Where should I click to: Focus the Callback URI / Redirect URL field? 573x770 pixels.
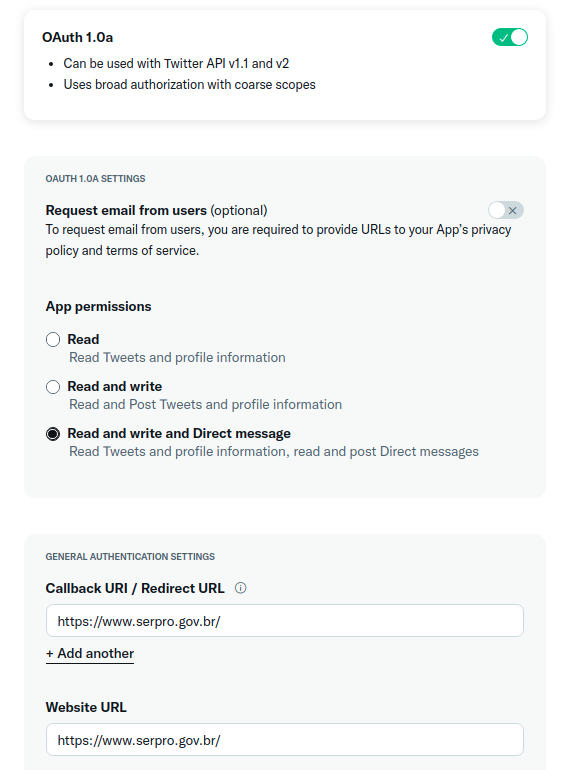pyautogui.click(x=285, y=621)
